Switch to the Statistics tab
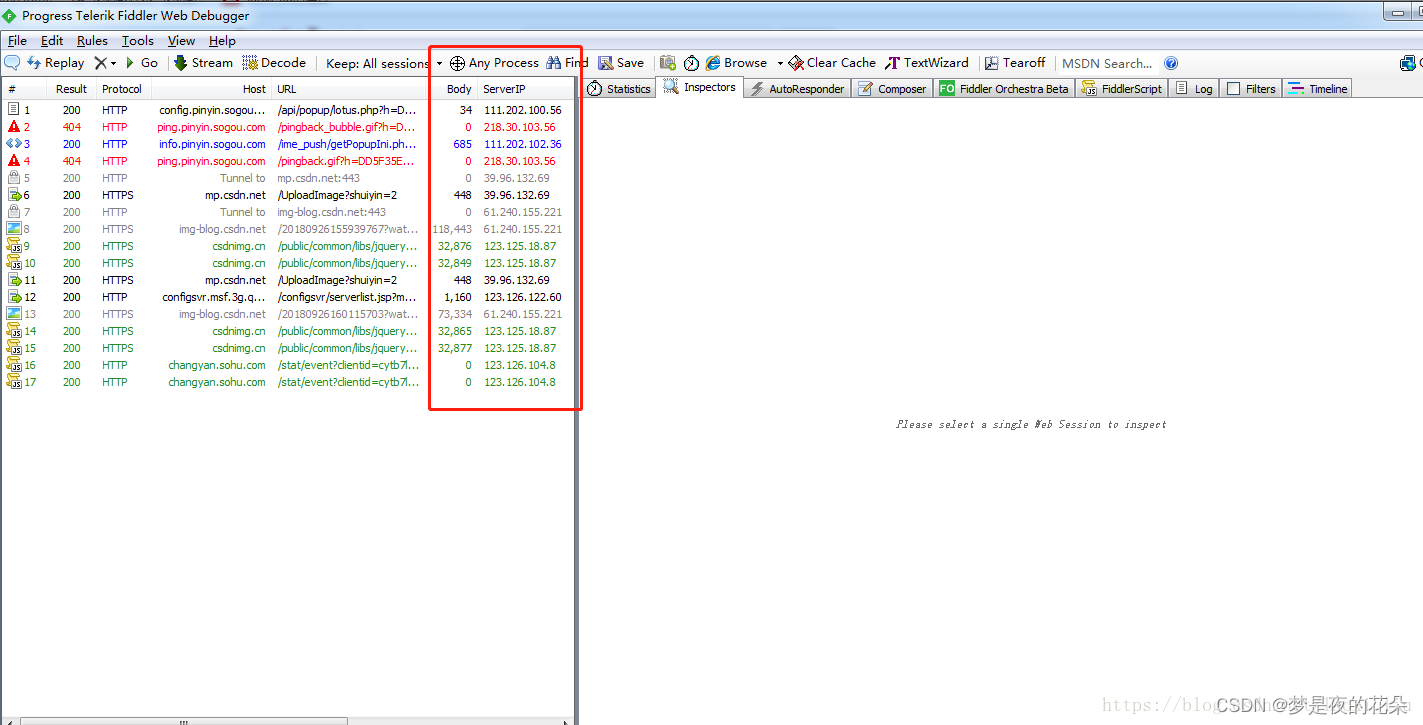This screenshot has height=725, width=1423. tap(619, 89)
